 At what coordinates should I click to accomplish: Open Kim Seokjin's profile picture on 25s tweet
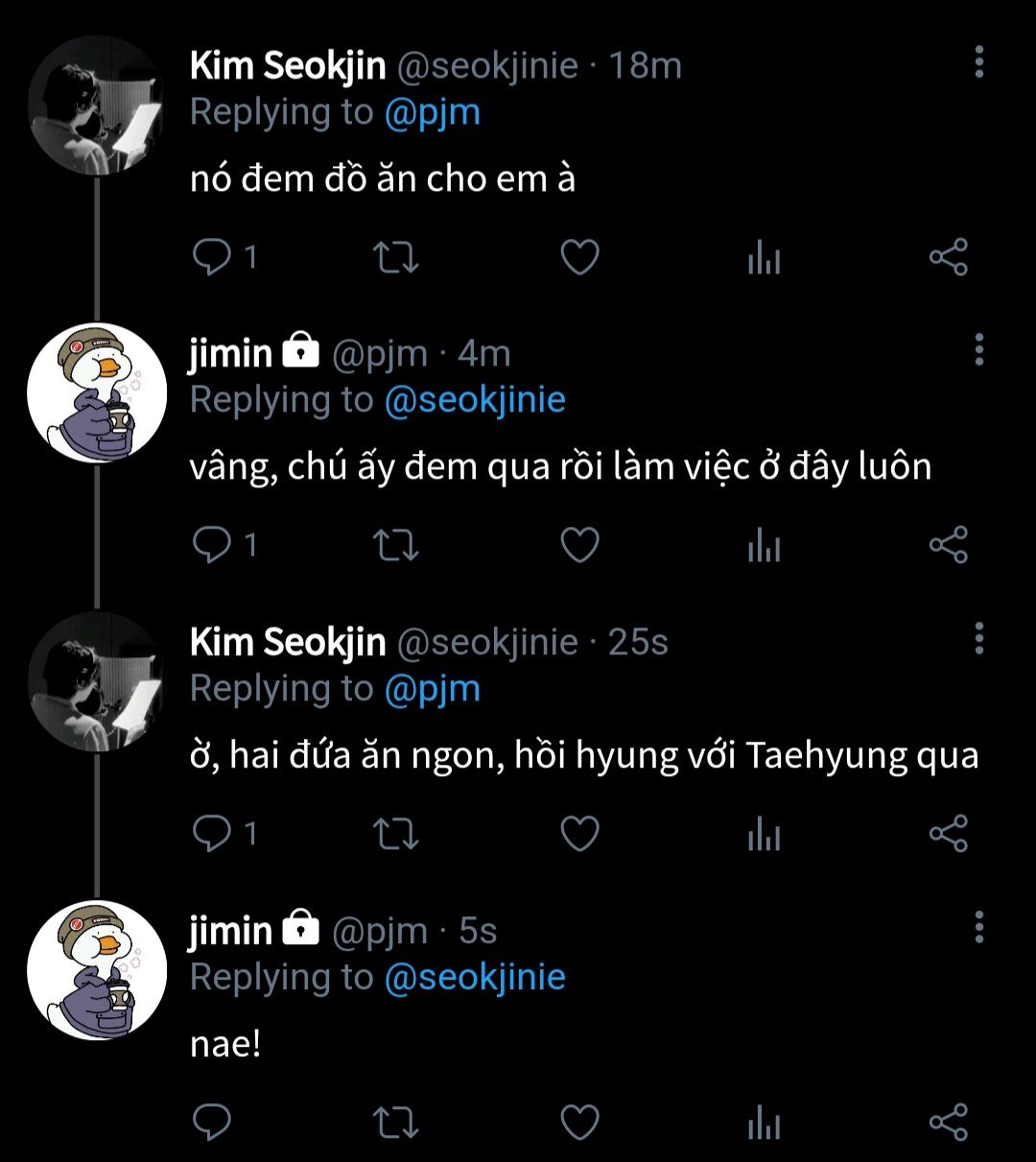96,682
